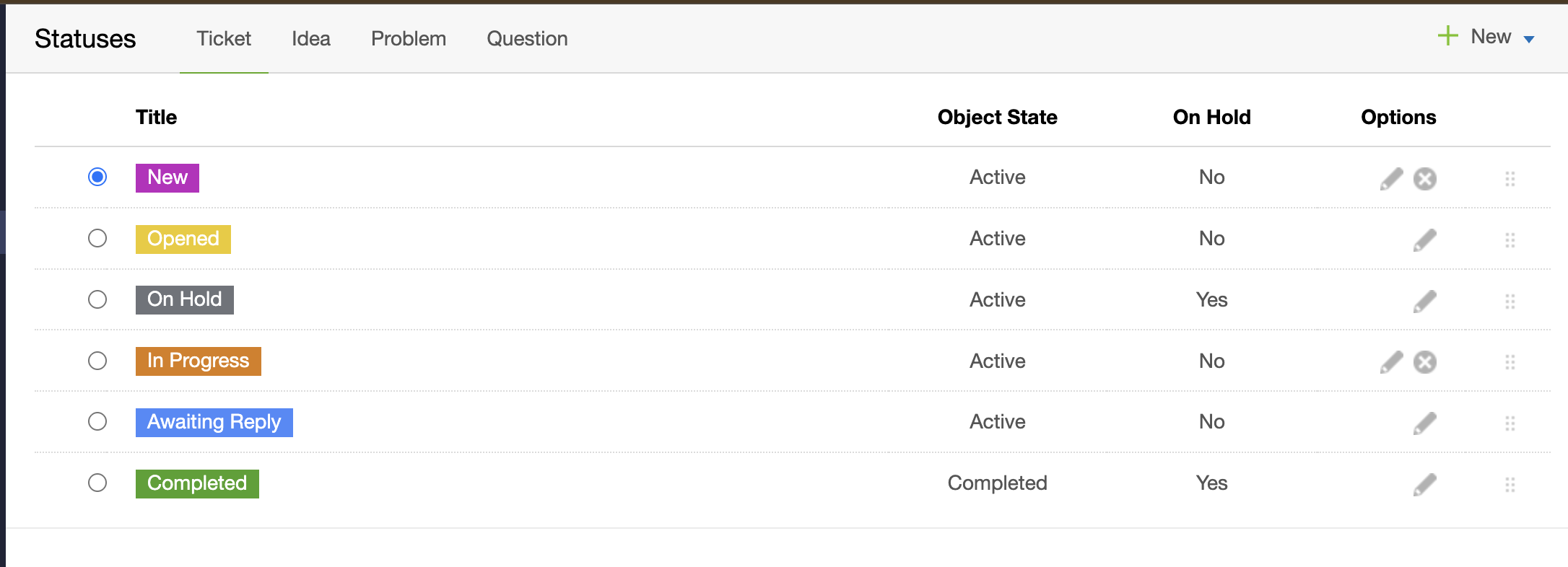Edit the Completed status
The width and height of the screenshot is (1568, 567).
click(x=1424, y=484)
